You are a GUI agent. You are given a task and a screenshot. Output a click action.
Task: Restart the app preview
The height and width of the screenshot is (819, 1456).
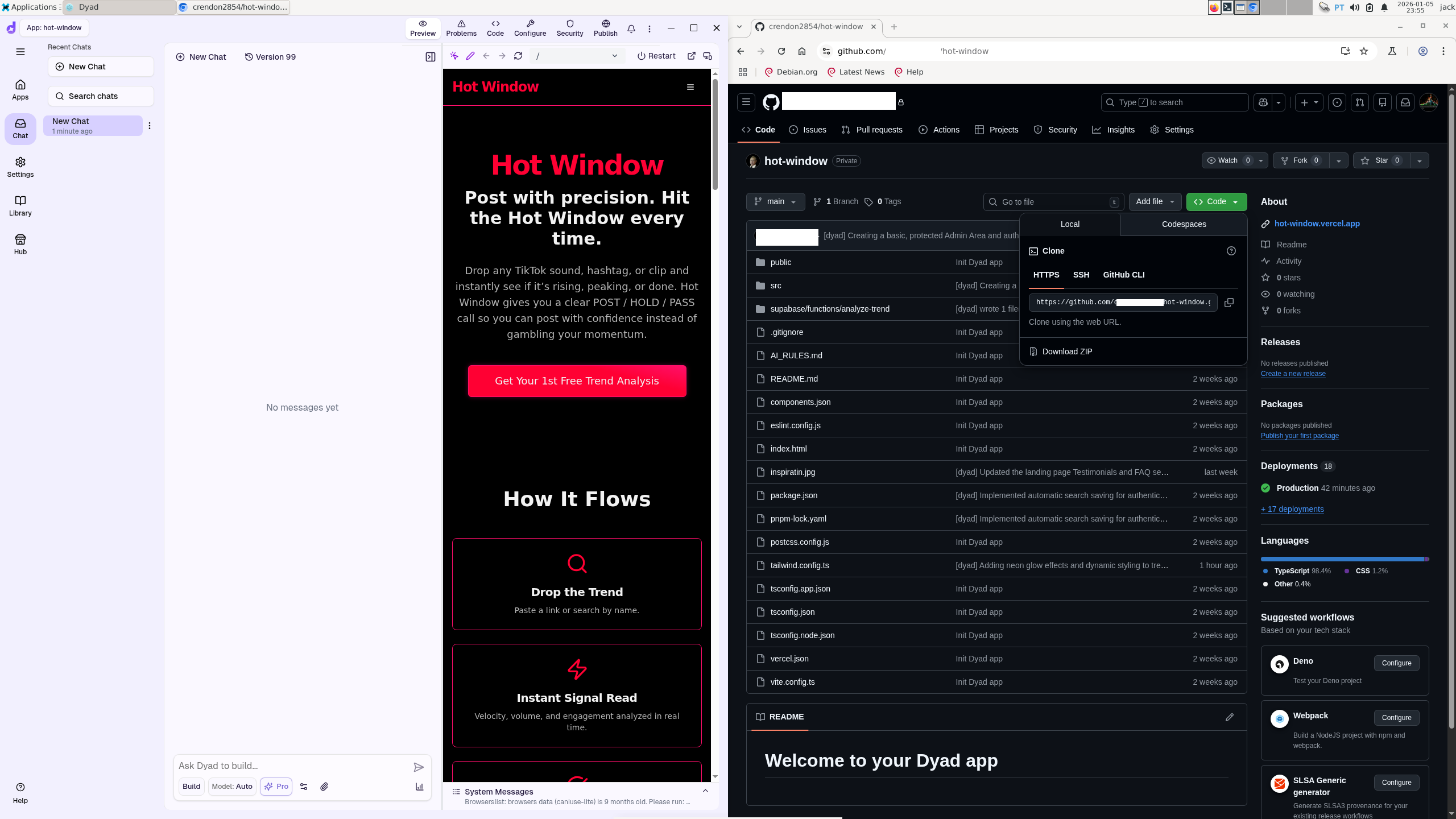(x=656, y=56)
